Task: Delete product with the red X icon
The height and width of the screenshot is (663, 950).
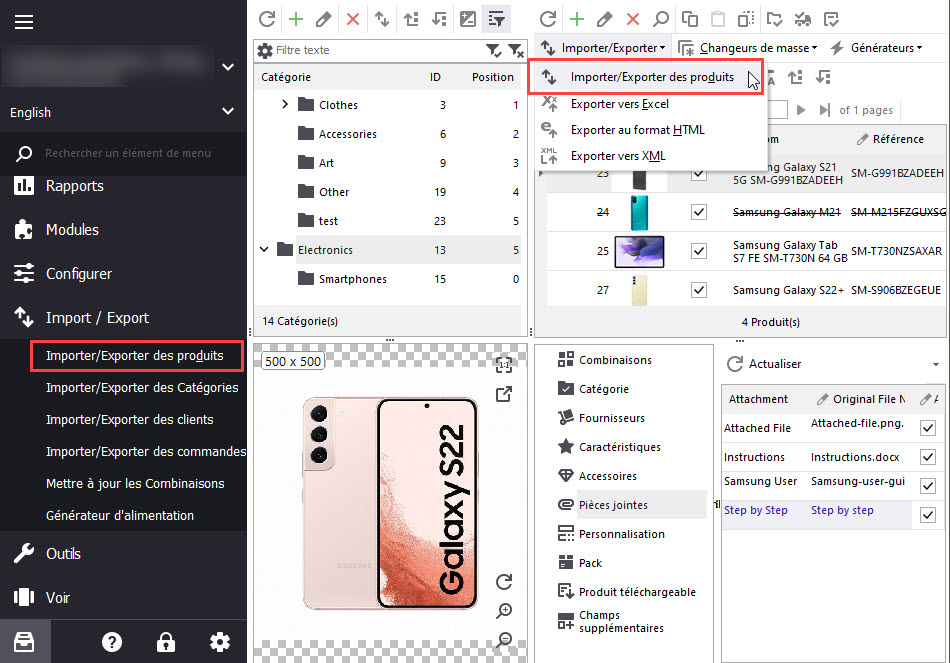Action: (x=633, y=19)
